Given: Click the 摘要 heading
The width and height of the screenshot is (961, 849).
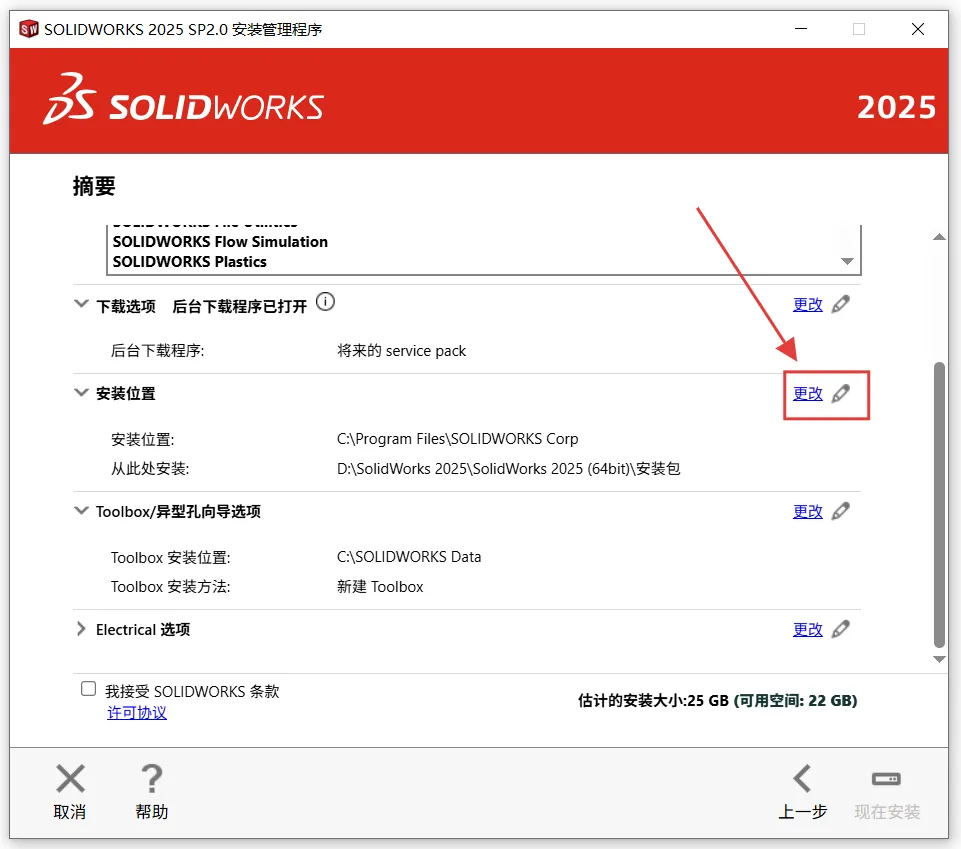Looking at the screenshot, I should pos(94,186).
